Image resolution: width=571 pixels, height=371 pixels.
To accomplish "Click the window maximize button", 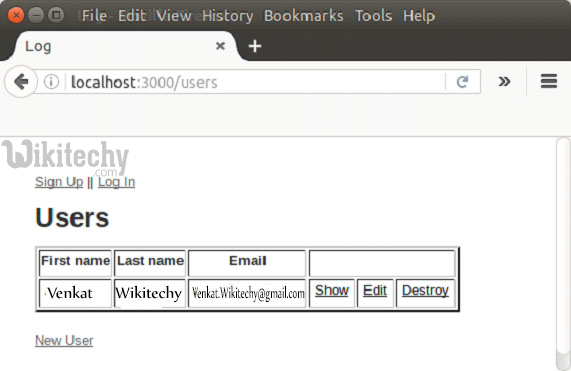I will (x=56, y=15).
